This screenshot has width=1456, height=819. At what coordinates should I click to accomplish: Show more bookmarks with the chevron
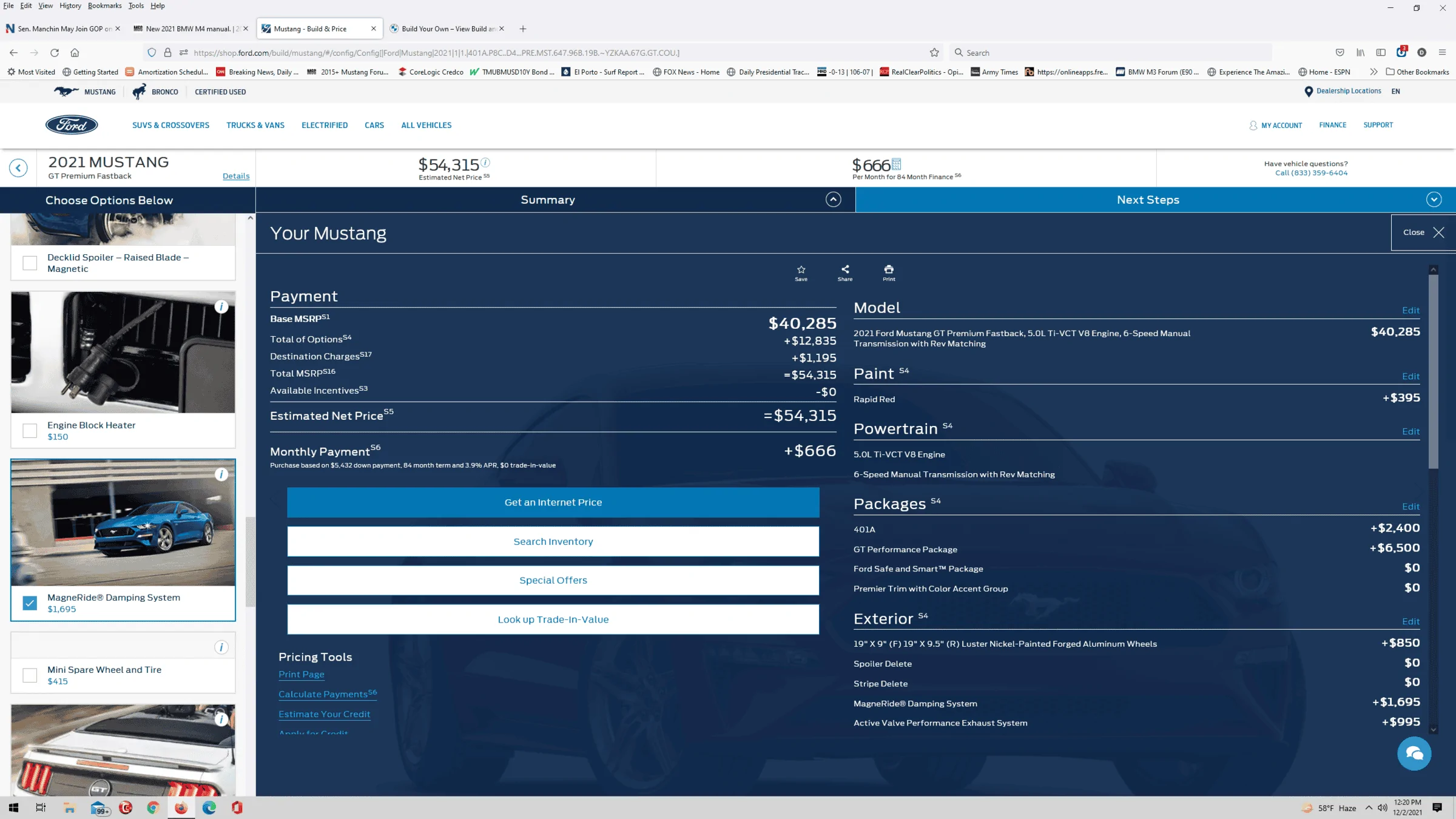(x=1373, y=72)
